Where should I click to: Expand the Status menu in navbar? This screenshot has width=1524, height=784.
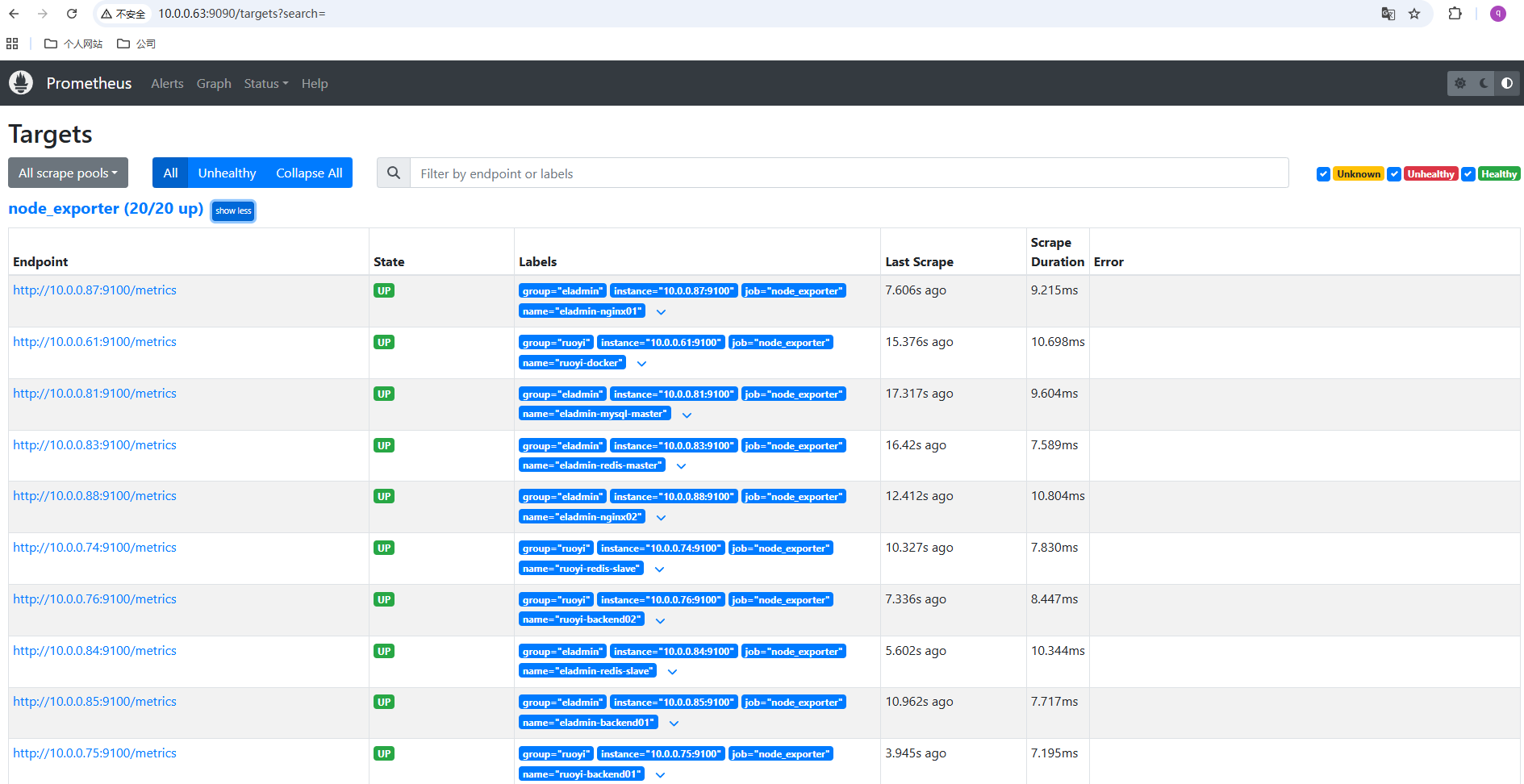[265, 84]
